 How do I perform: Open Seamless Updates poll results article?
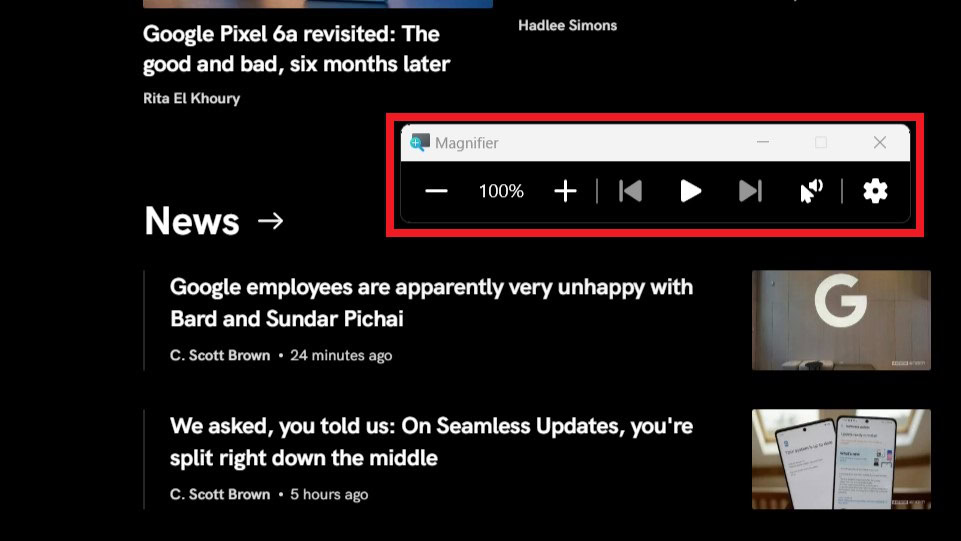(431, 442)
